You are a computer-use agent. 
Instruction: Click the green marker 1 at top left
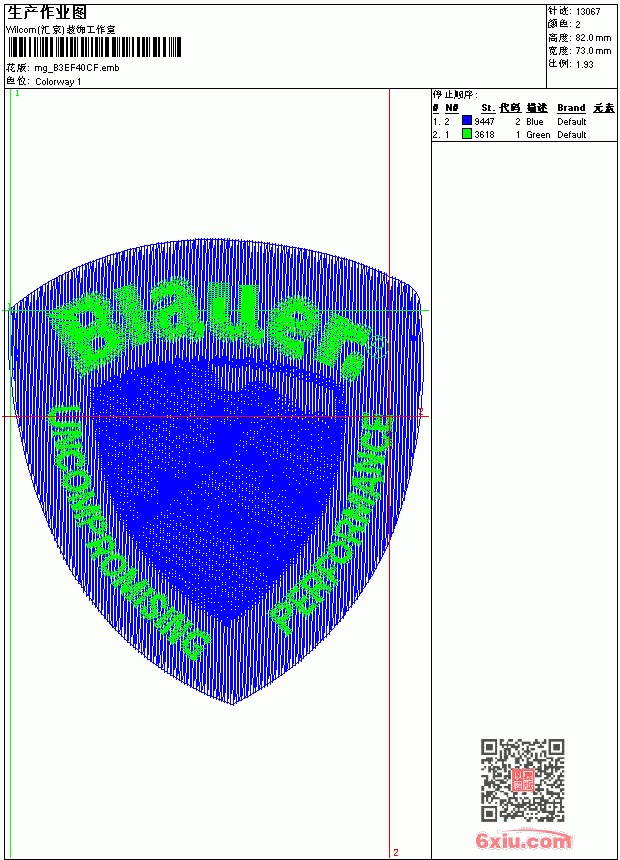pyautogui.click(x=17, y=94)
